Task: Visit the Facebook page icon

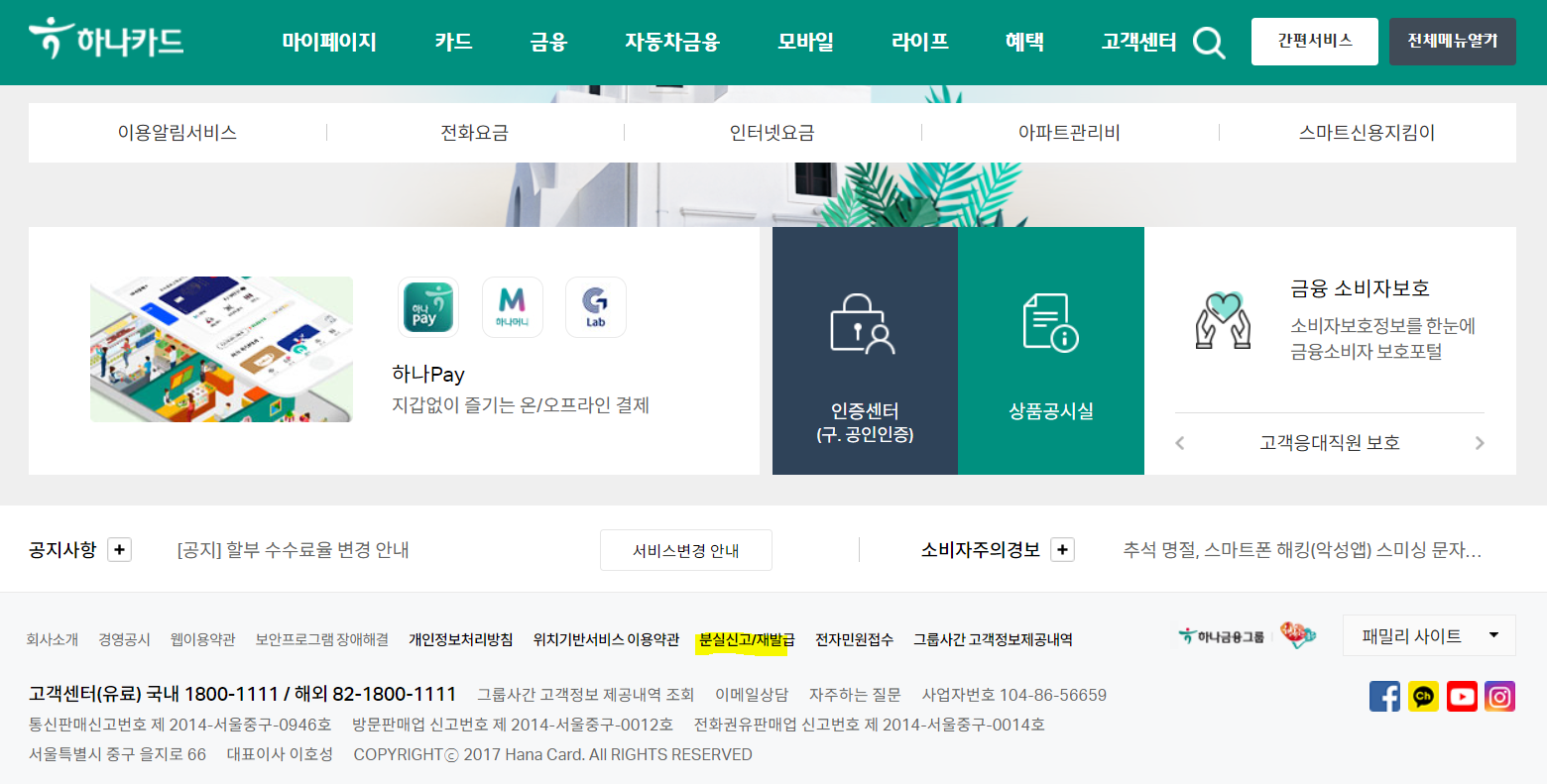Action: [1384, 695]
